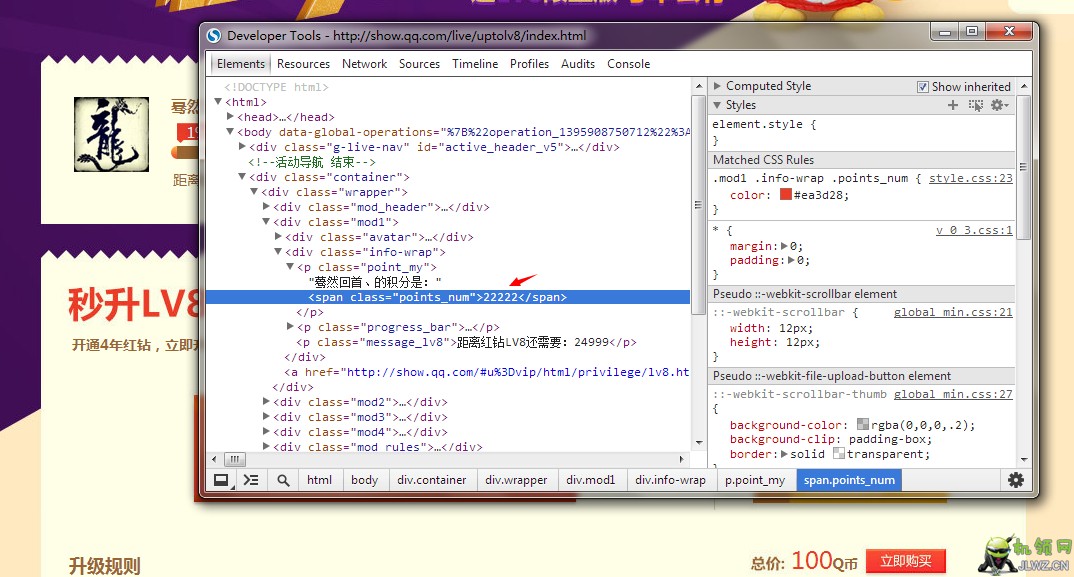Select the p.point_my breadcrumb
The image size is (1074, 577).
[x=755, y=480]
